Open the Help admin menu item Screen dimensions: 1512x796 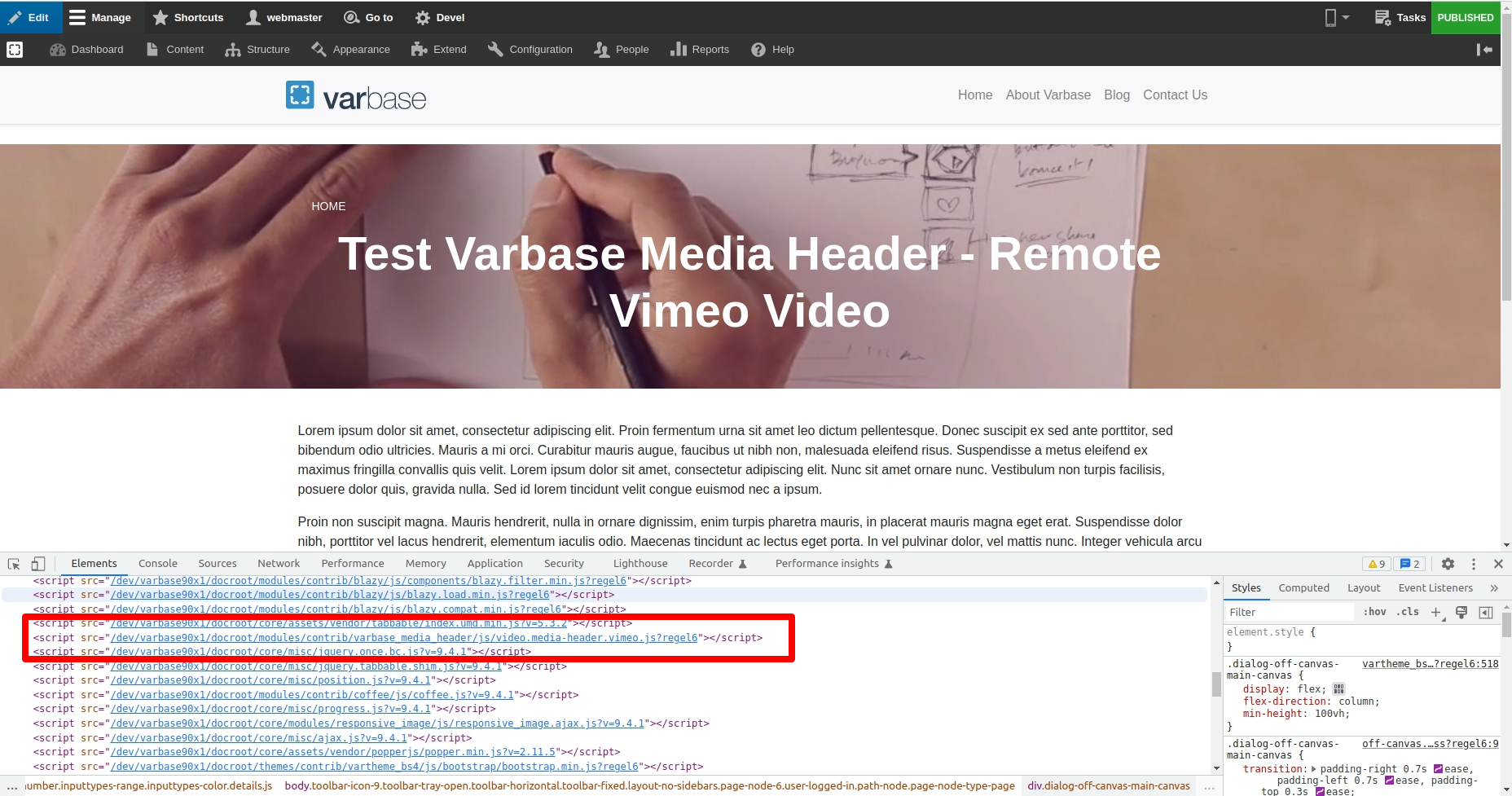tap(772, 50)
